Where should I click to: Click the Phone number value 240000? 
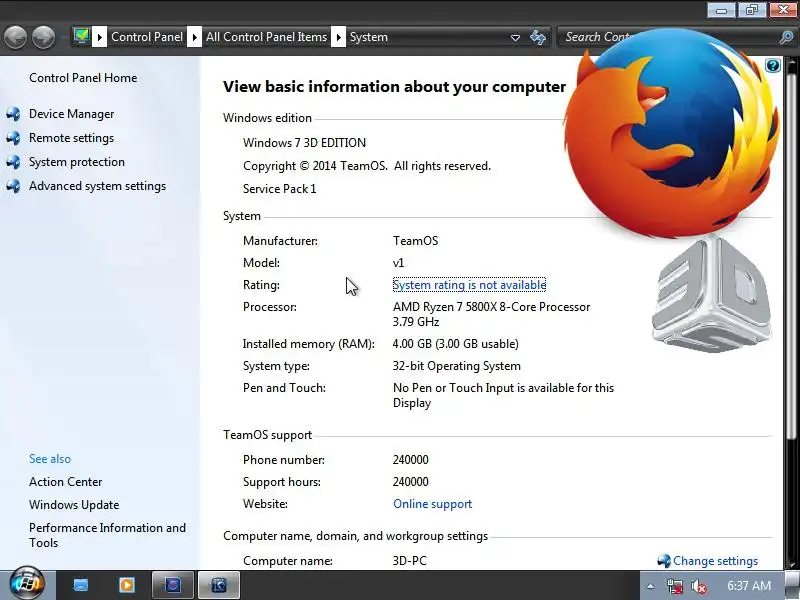point(411,460)
